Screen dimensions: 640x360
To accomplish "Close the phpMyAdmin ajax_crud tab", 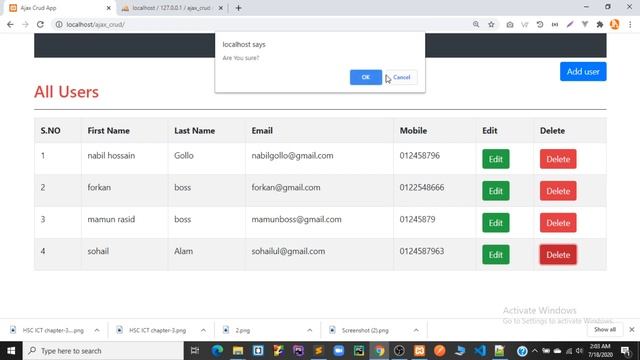I will coord(221,8).
